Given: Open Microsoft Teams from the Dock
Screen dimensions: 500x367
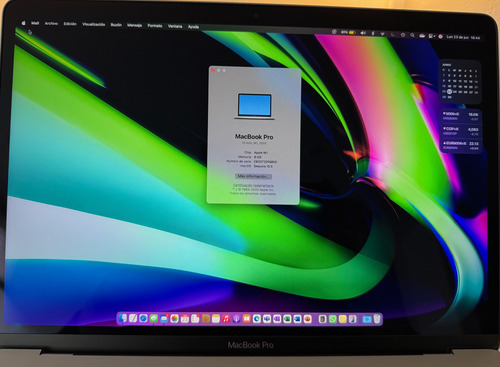Looking at the screenshot, I should tap(267, 319).
